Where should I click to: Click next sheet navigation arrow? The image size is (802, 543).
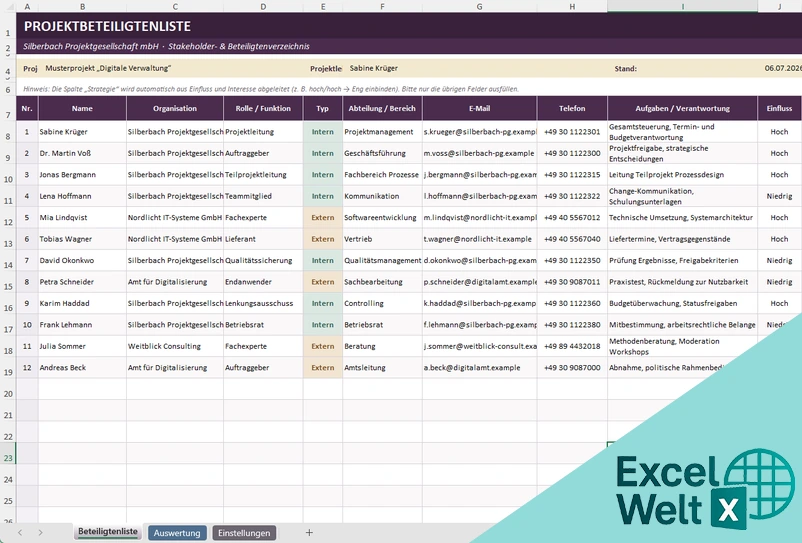tap(40, 533)
